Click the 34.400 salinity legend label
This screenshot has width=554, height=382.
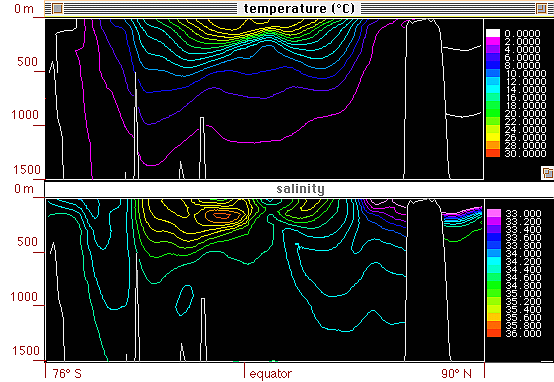click(x=524, y=270)
